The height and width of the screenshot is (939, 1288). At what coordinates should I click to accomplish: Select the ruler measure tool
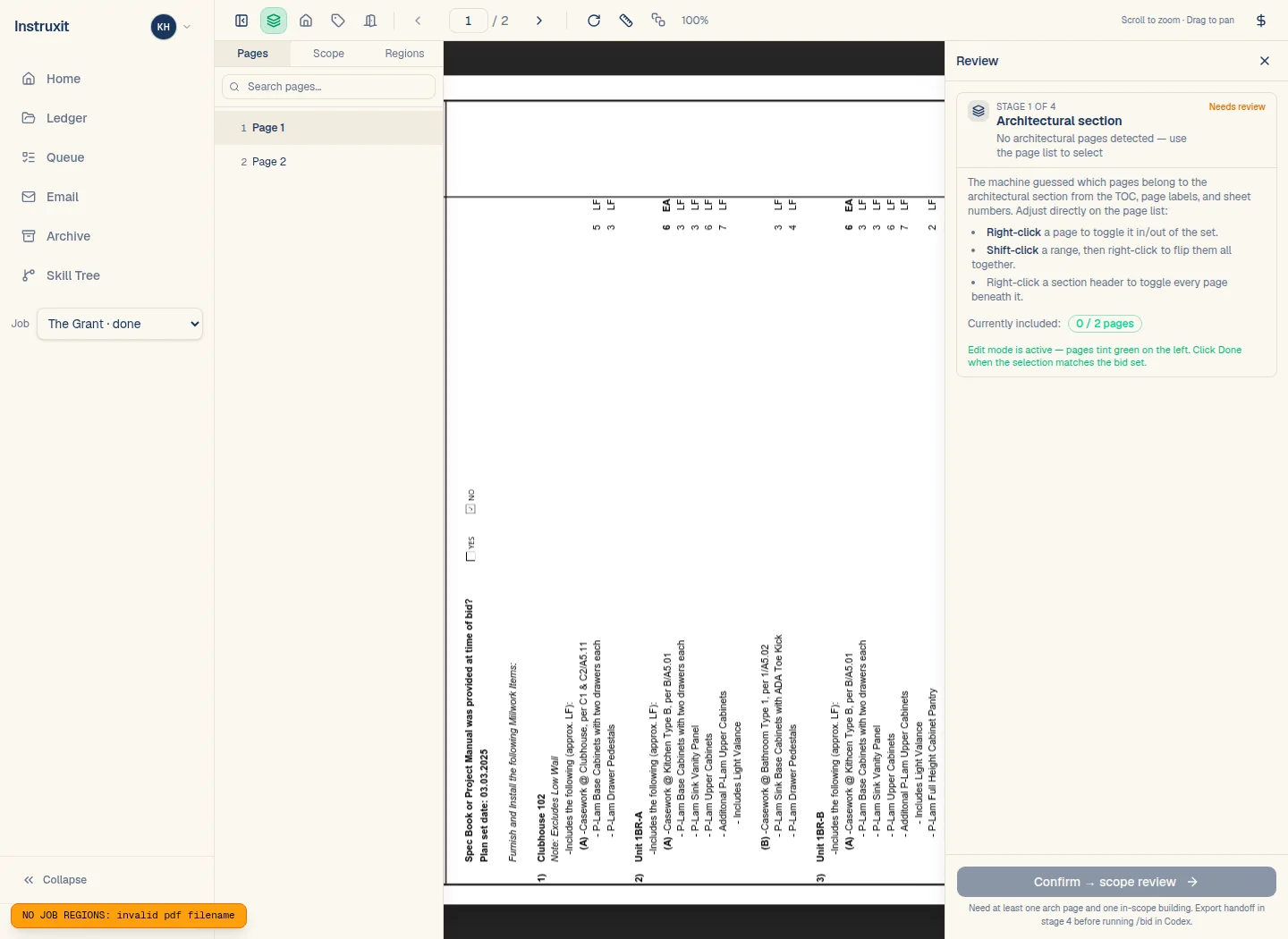[626, 21]
